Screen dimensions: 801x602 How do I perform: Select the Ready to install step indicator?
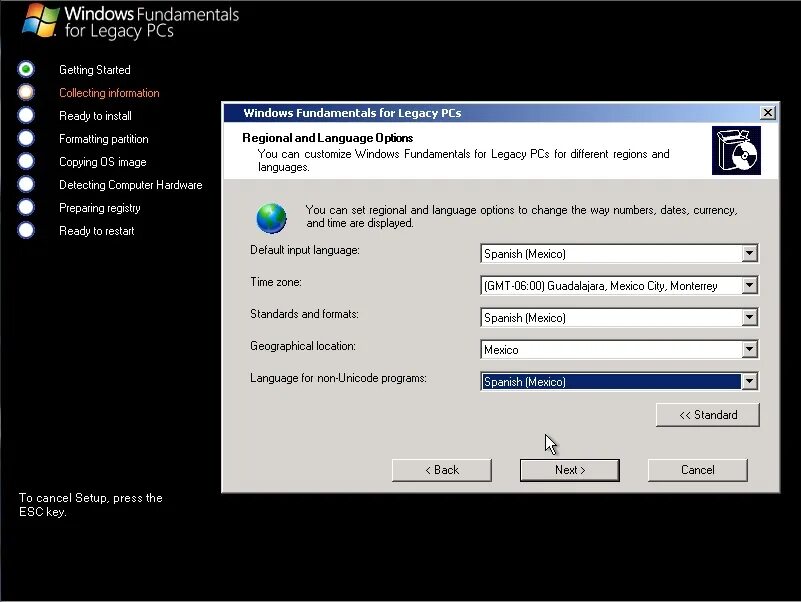click(26, 116)
